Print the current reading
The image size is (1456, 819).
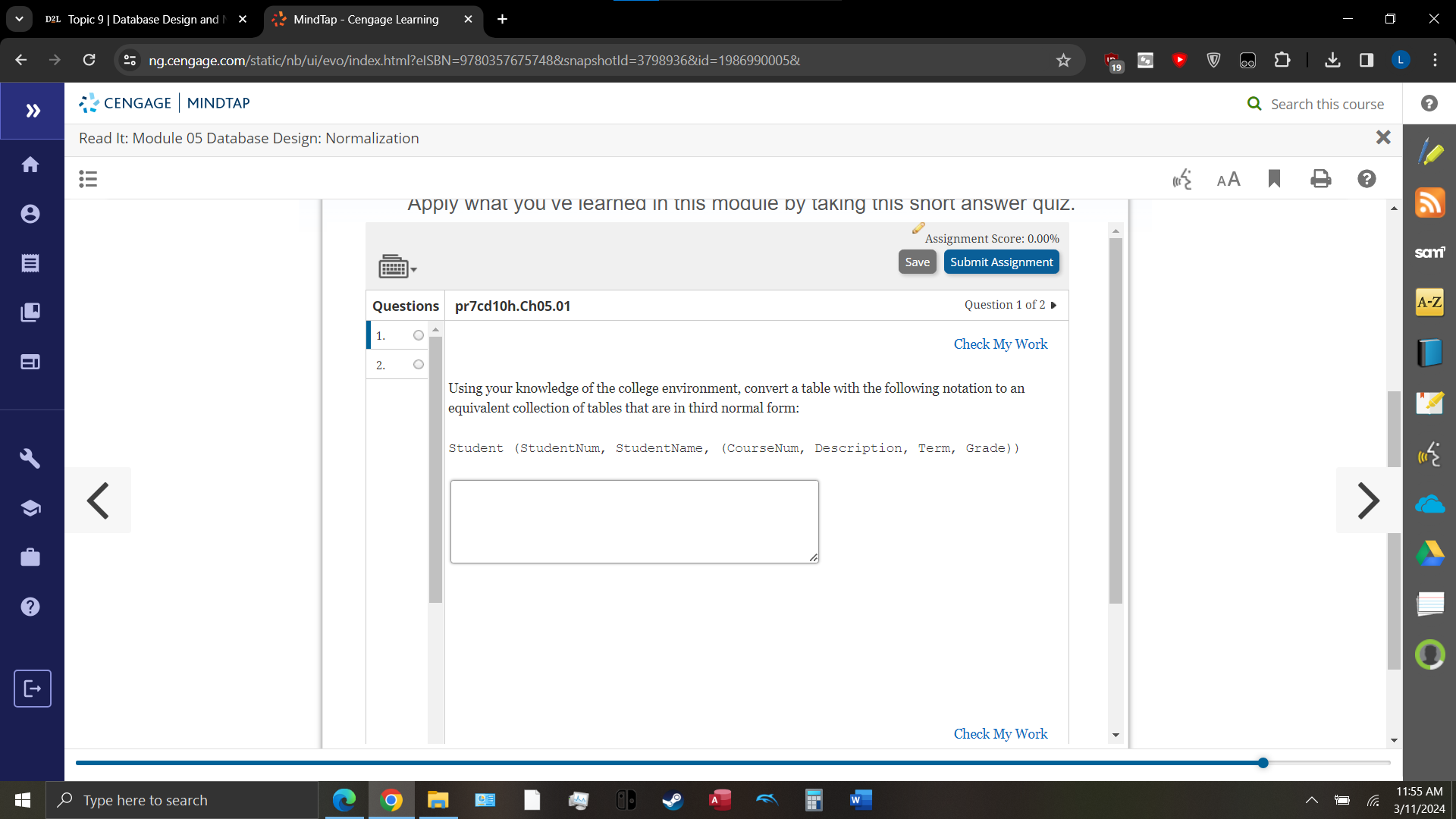coord(1320,179)
